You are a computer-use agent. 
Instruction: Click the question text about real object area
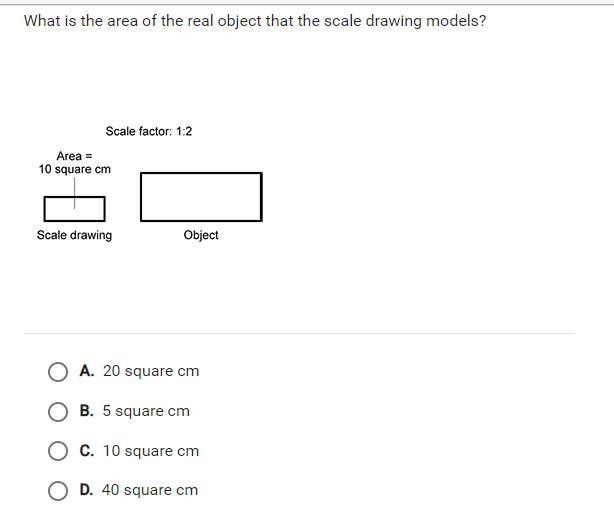point(255,21)
